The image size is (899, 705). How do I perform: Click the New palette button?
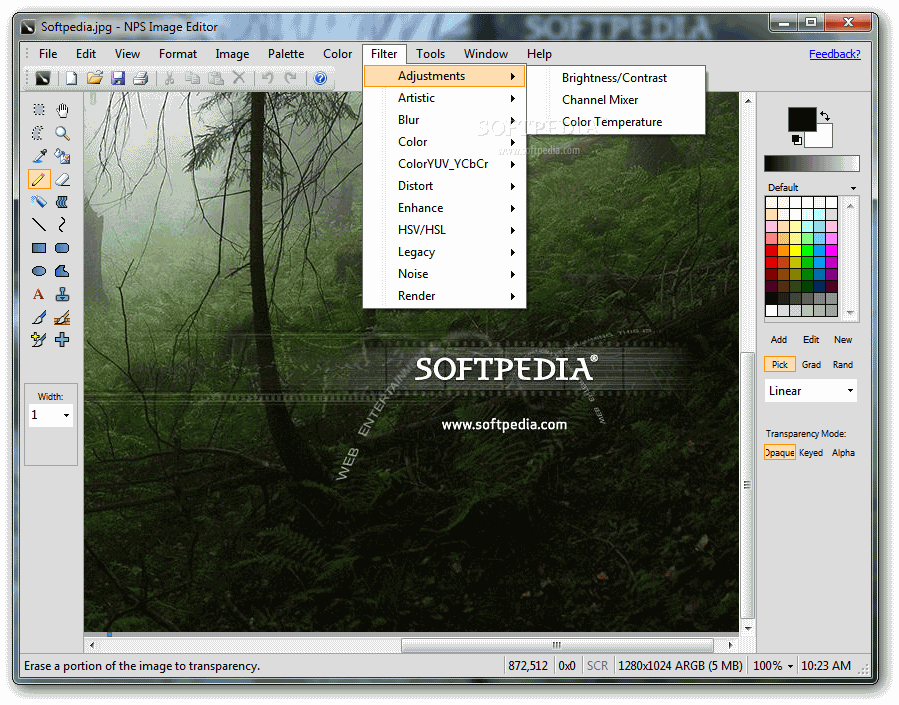point(843,340)
